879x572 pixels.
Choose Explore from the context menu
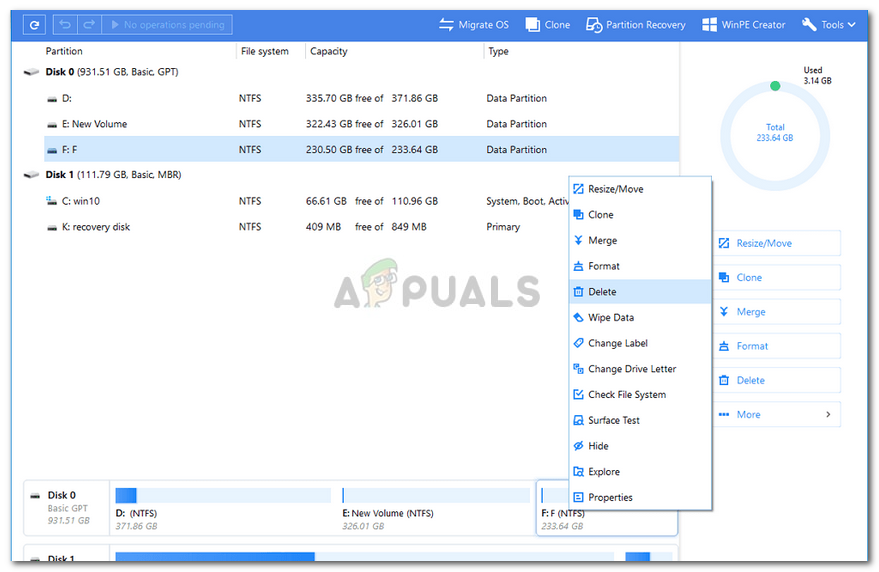(x=640, y=472)
